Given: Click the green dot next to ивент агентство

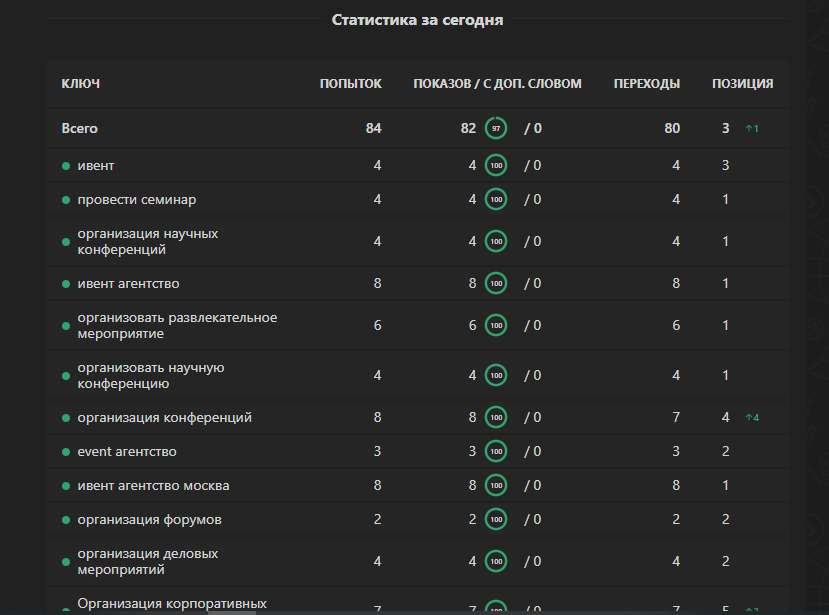Looking at the screenshot, I should tap(66, 284).
